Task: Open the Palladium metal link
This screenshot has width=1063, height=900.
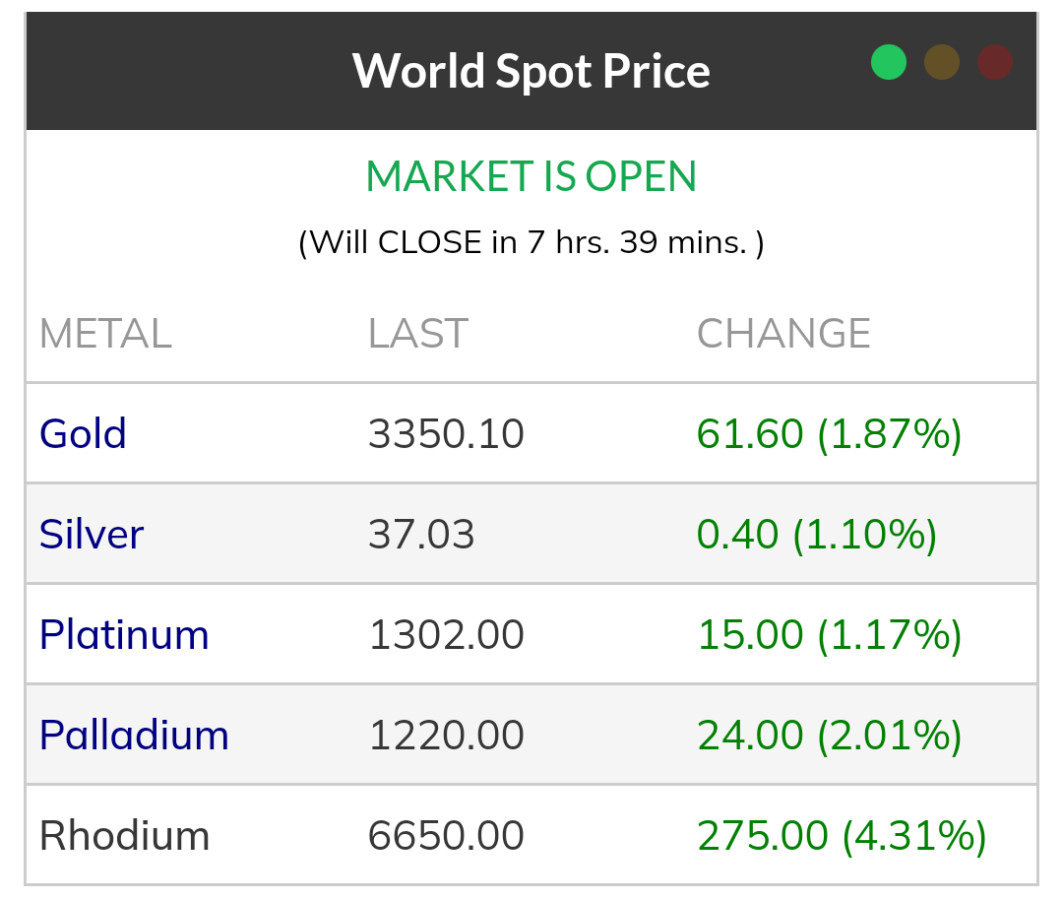Action: click(x=134, y=735)
